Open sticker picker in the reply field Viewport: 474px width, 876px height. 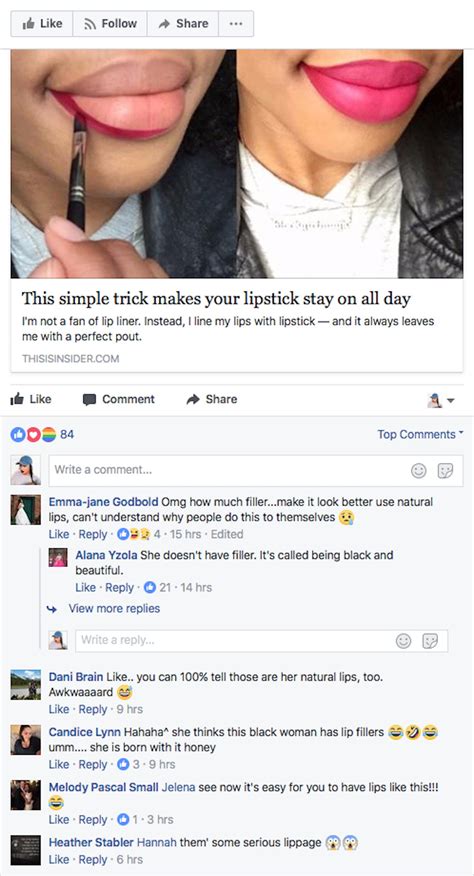(430, 641)
